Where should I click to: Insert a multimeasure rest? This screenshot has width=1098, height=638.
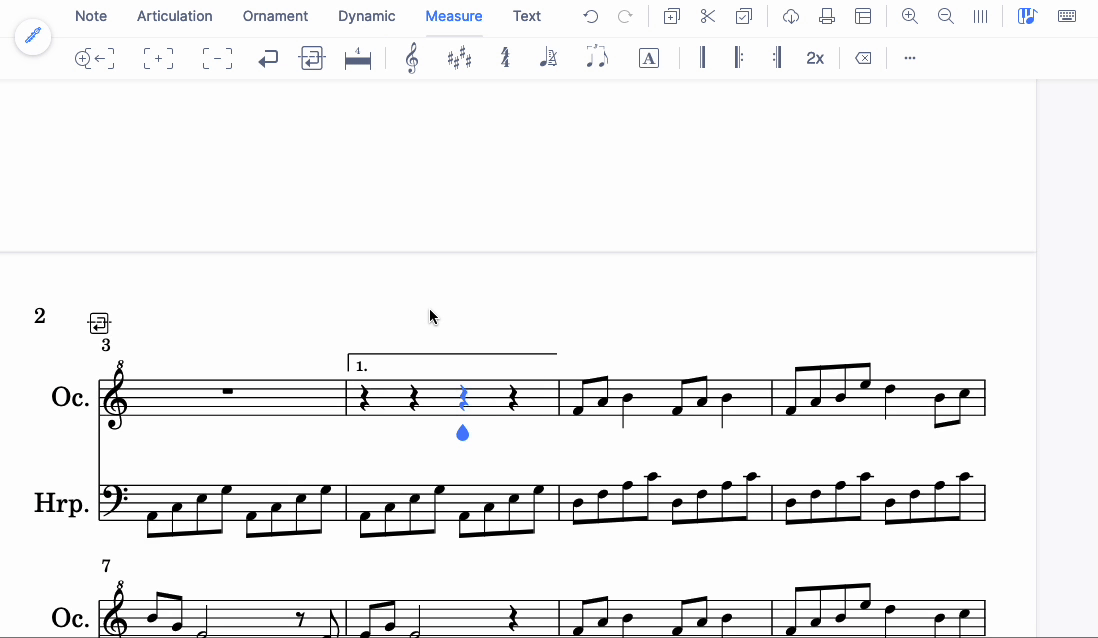[357, 57]
